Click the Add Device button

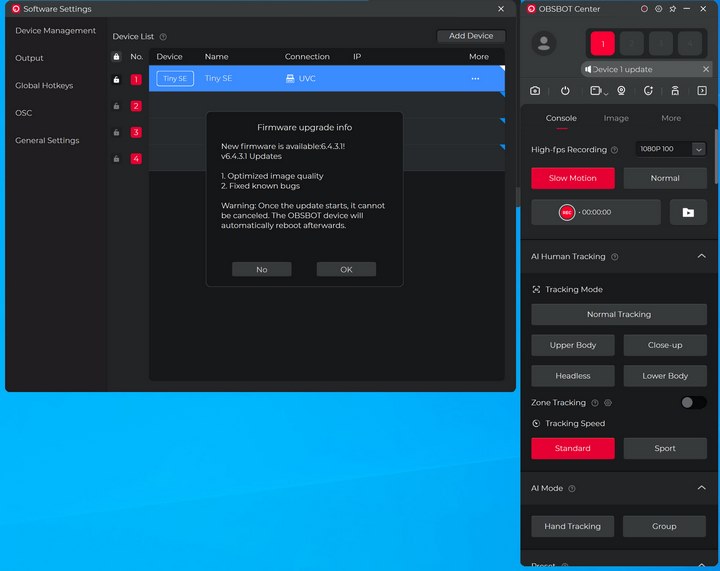pyautogui.click(x=471, y=36)
